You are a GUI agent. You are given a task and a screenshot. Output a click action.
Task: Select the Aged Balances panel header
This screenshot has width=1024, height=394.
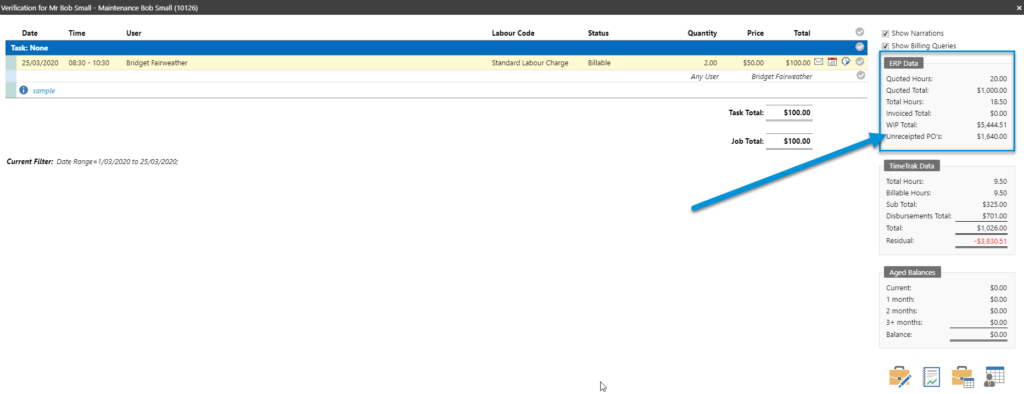pyautogui.click(x=912, y=272)
